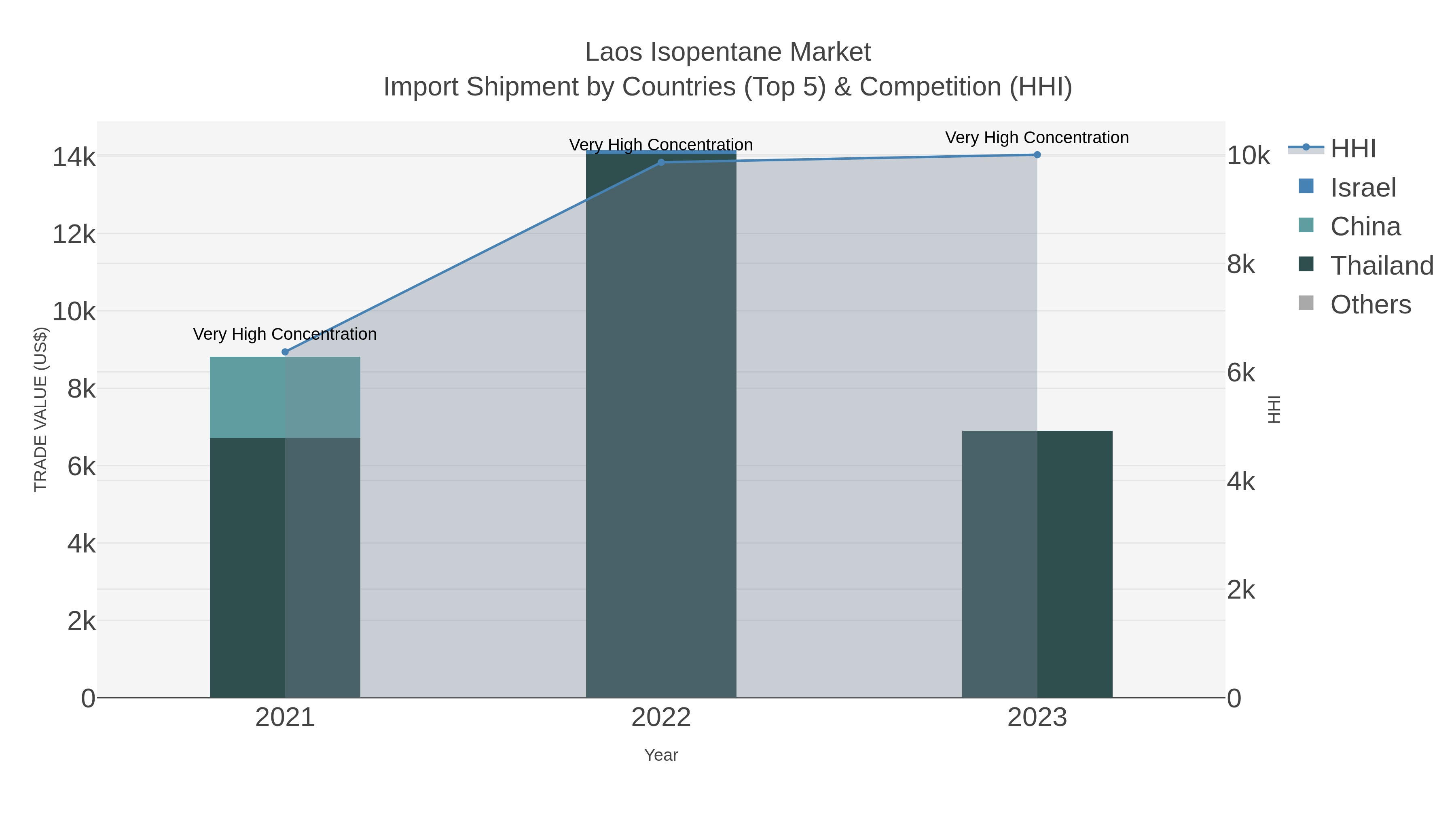Click the 2023 x-axis label
Viewport: 1456px width, 819px height.
1037,717
